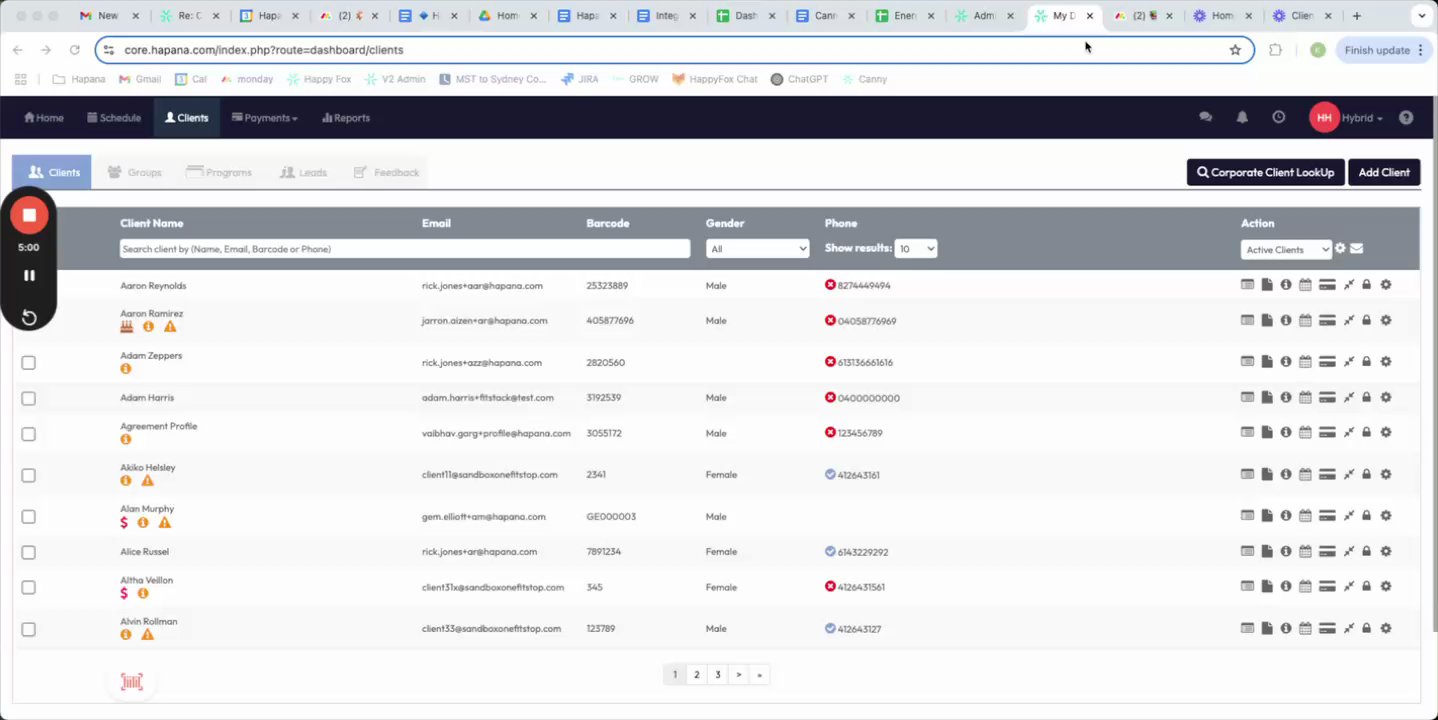Tick checkbox for Alan Murphy

pos(28,517)
